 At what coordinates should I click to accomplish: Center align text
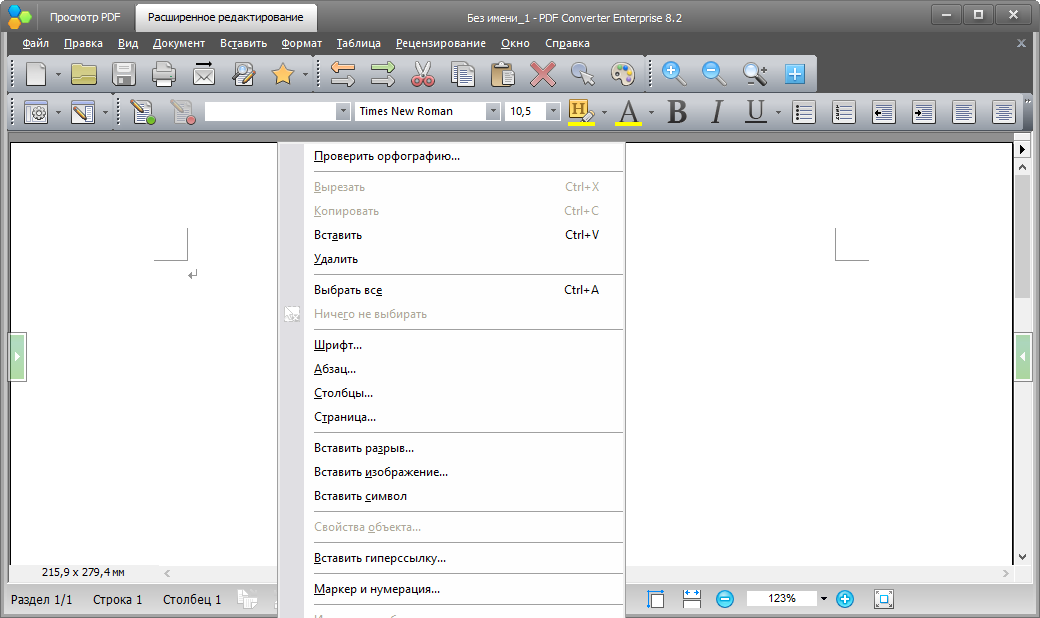point(1004,112)
